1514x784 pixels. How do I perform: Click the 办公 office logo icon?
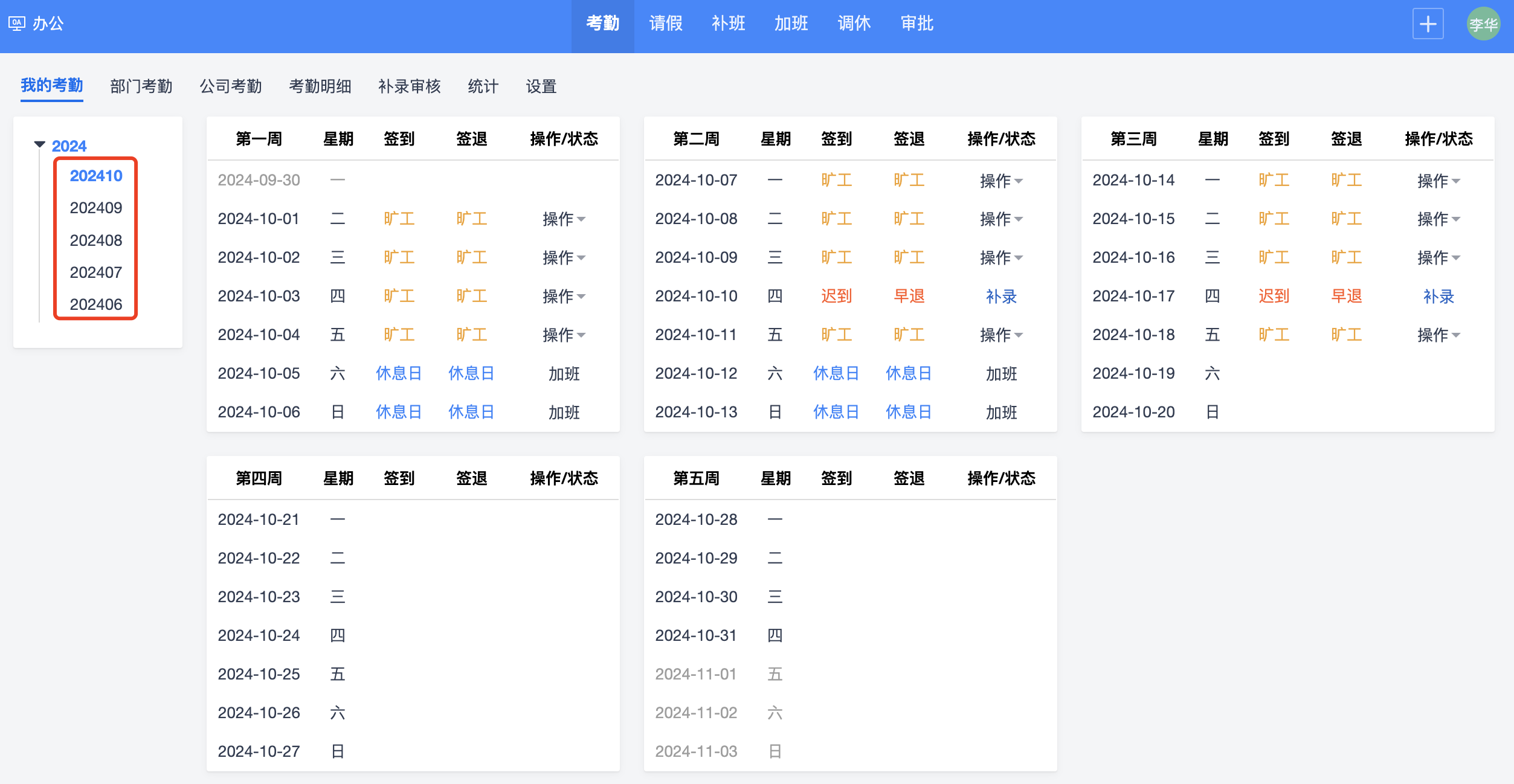(x=16, y=24)
